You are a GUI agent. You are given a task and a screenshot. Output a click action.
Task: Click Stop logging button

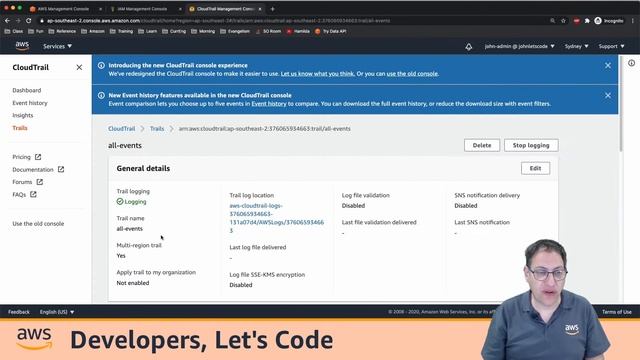coord(531,145)
